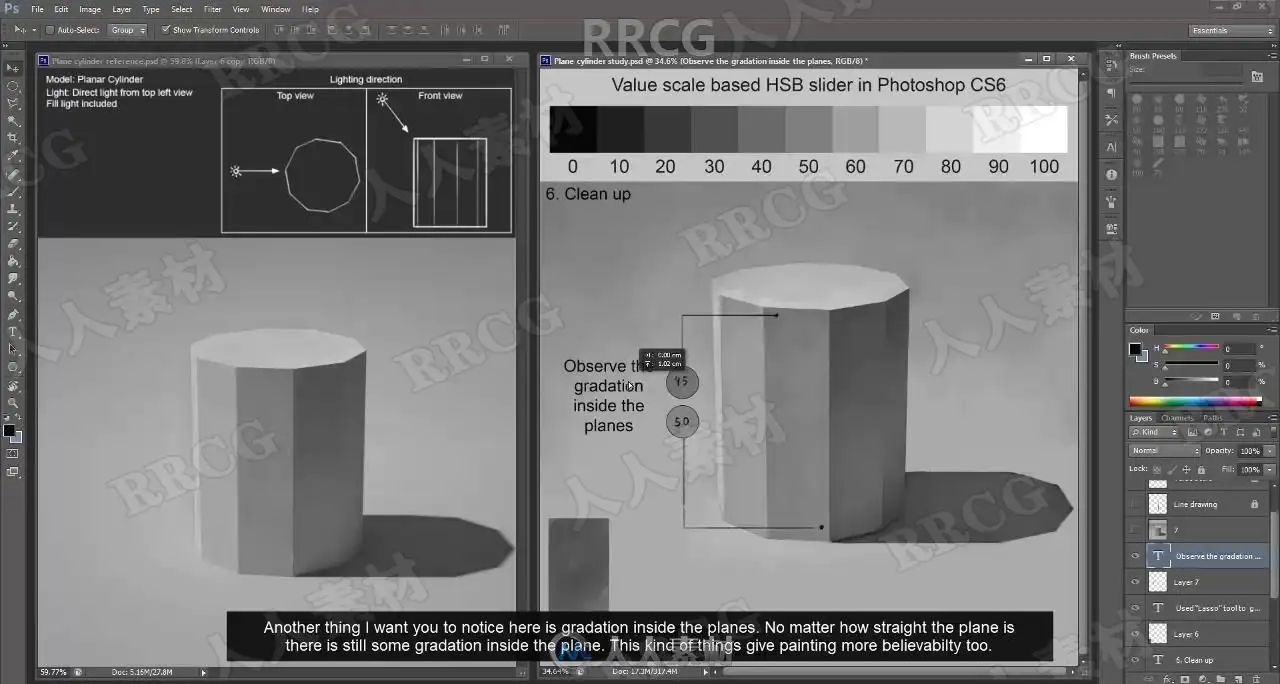Screen dimensions: 1280x684
Task: Uncheck Show Transform Controls
Action: pos(166,30)
